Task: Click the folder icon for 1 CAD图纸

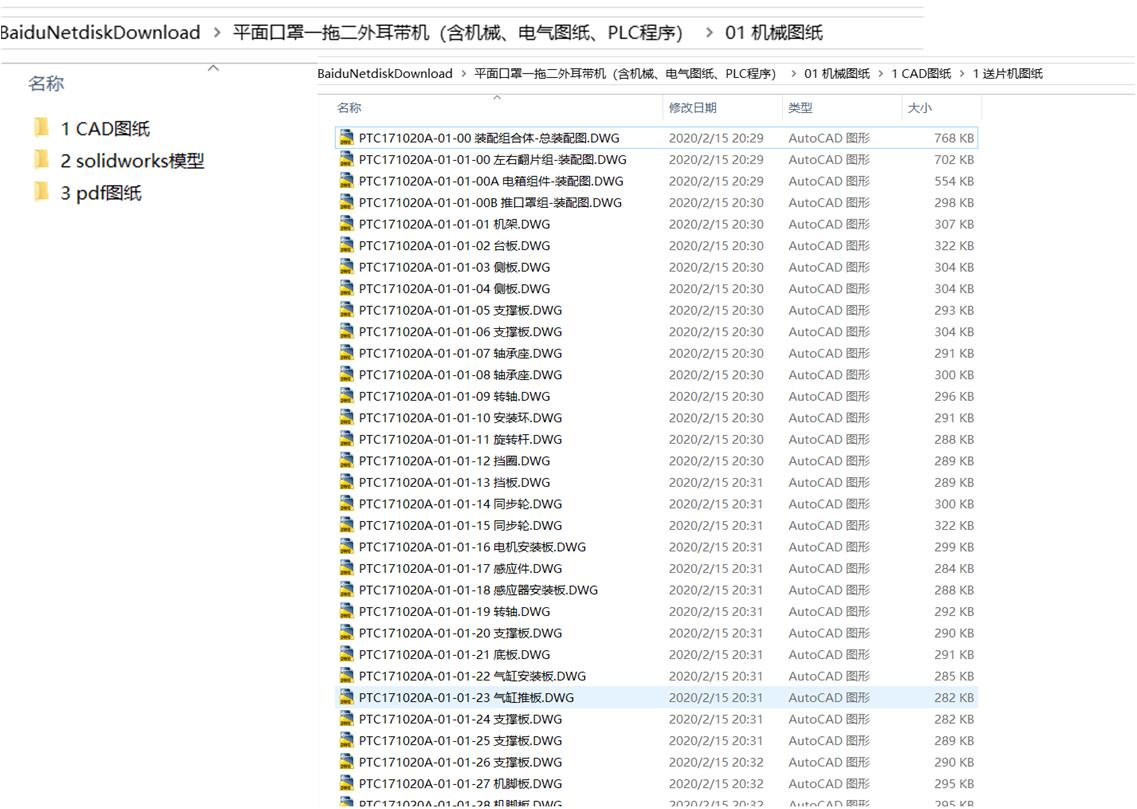Action: click(42, 128)
